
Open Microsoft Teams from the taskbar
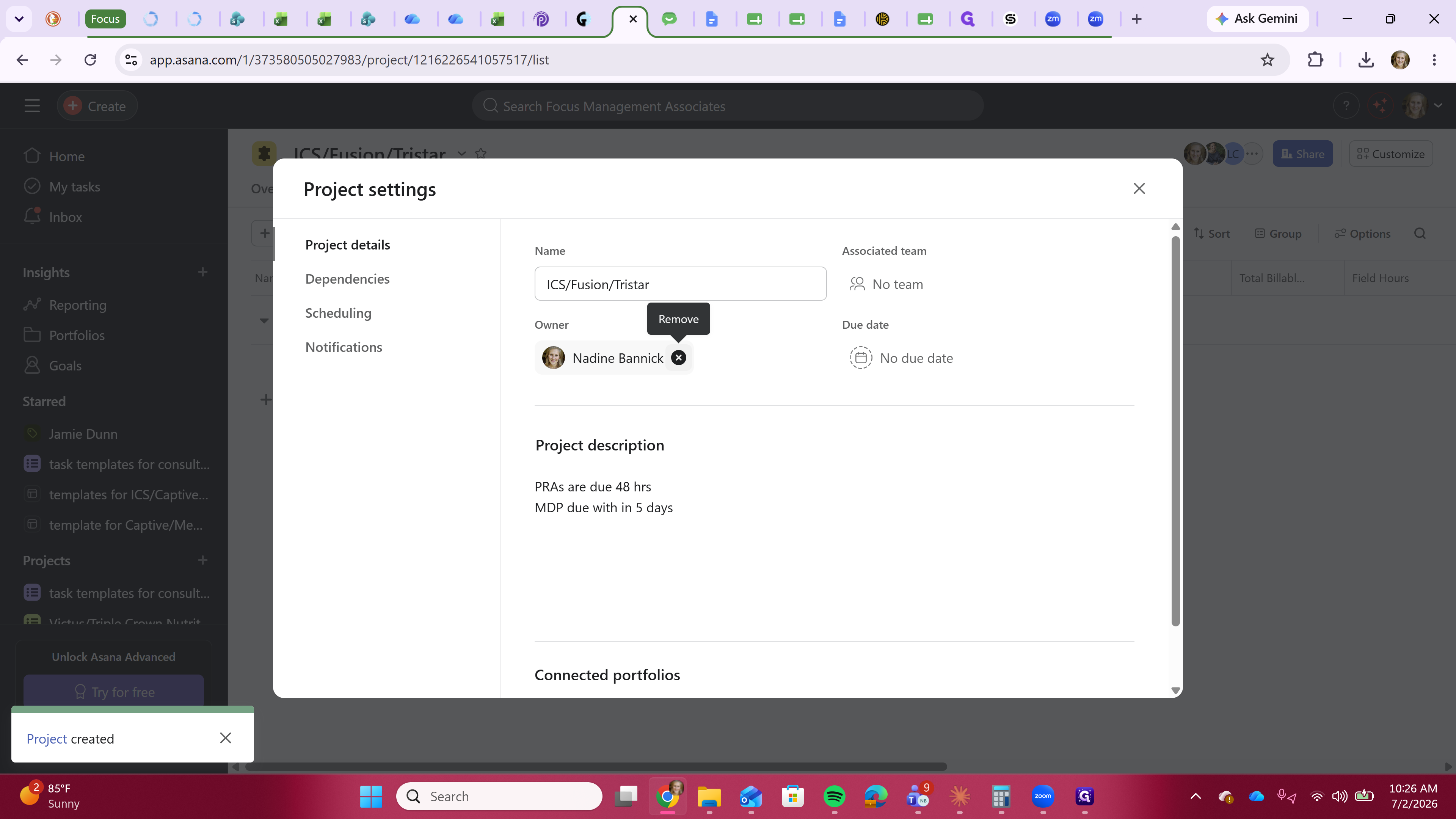[x=917, y=796]
